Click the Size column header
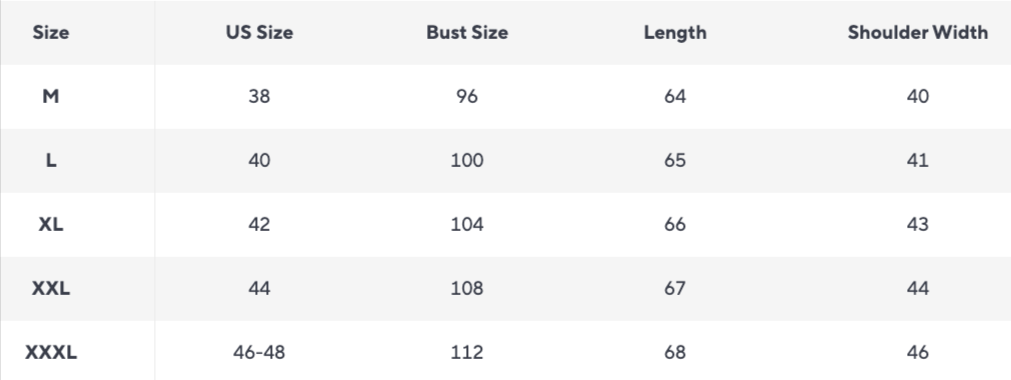The width and height of the screenshot is (1011, 380). coord(51,32)
